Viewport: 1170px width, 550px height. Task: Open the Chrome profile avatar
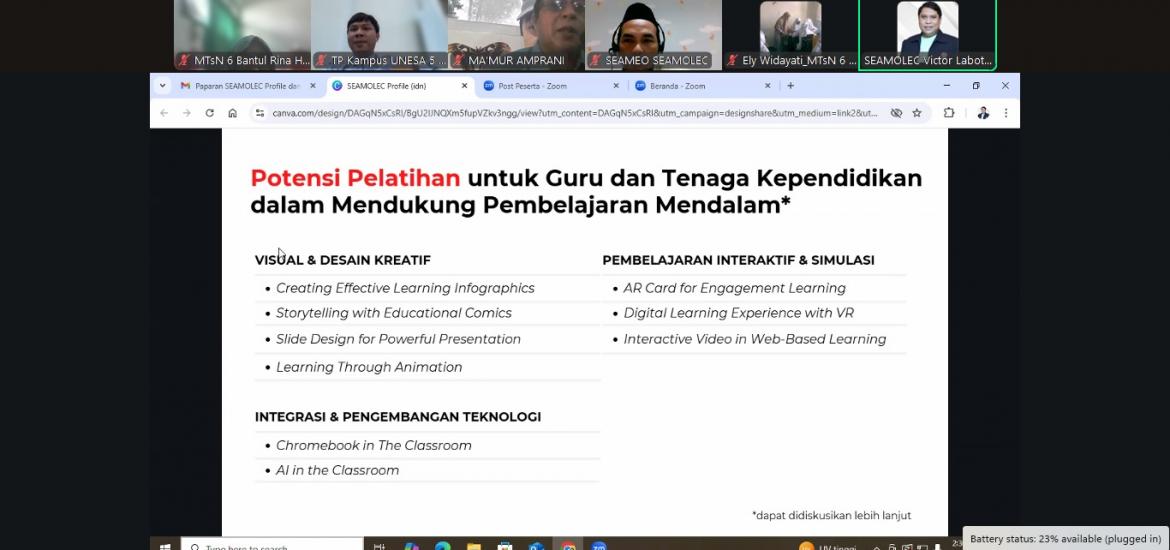click(983, 113)
